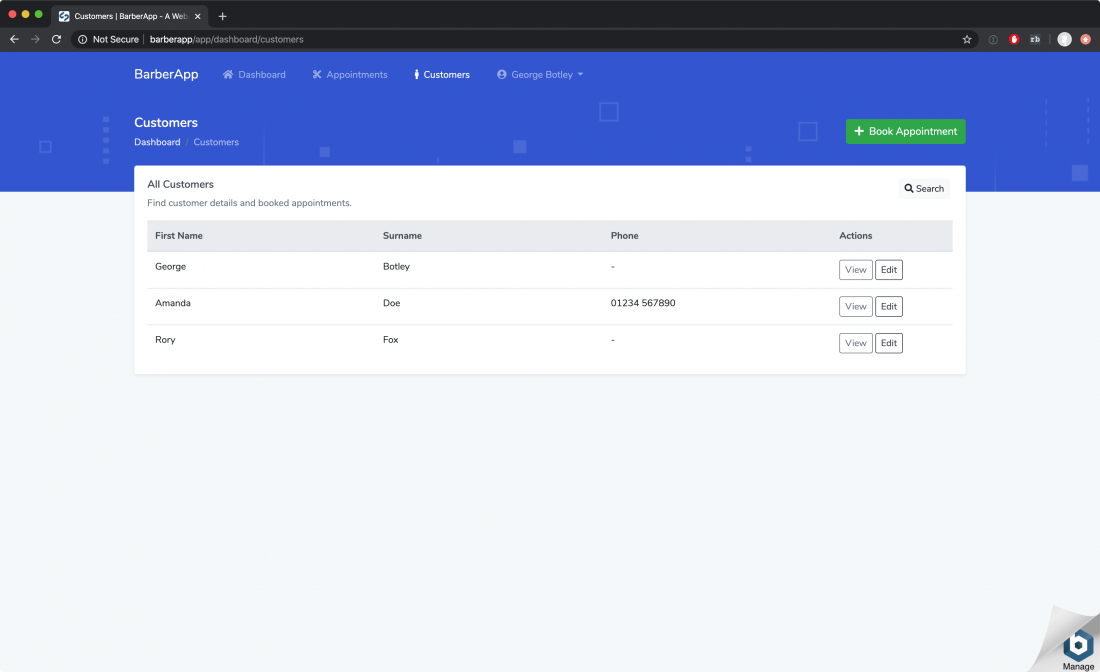Click the home icon next to Dashboard
Viewport: 1100px width, 672px height.
coord(228,74)
